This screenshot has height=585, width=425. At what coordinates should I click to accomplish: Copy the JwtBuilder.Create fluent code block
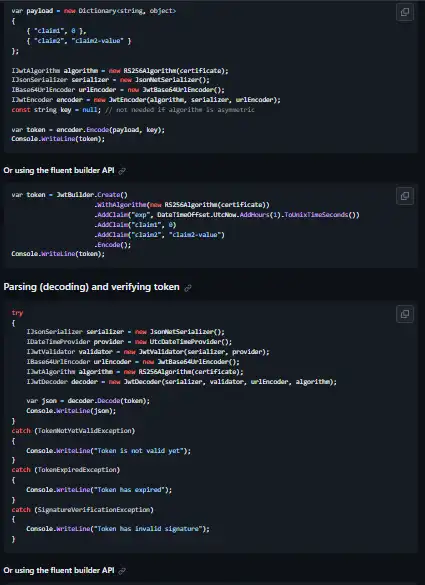404,196
